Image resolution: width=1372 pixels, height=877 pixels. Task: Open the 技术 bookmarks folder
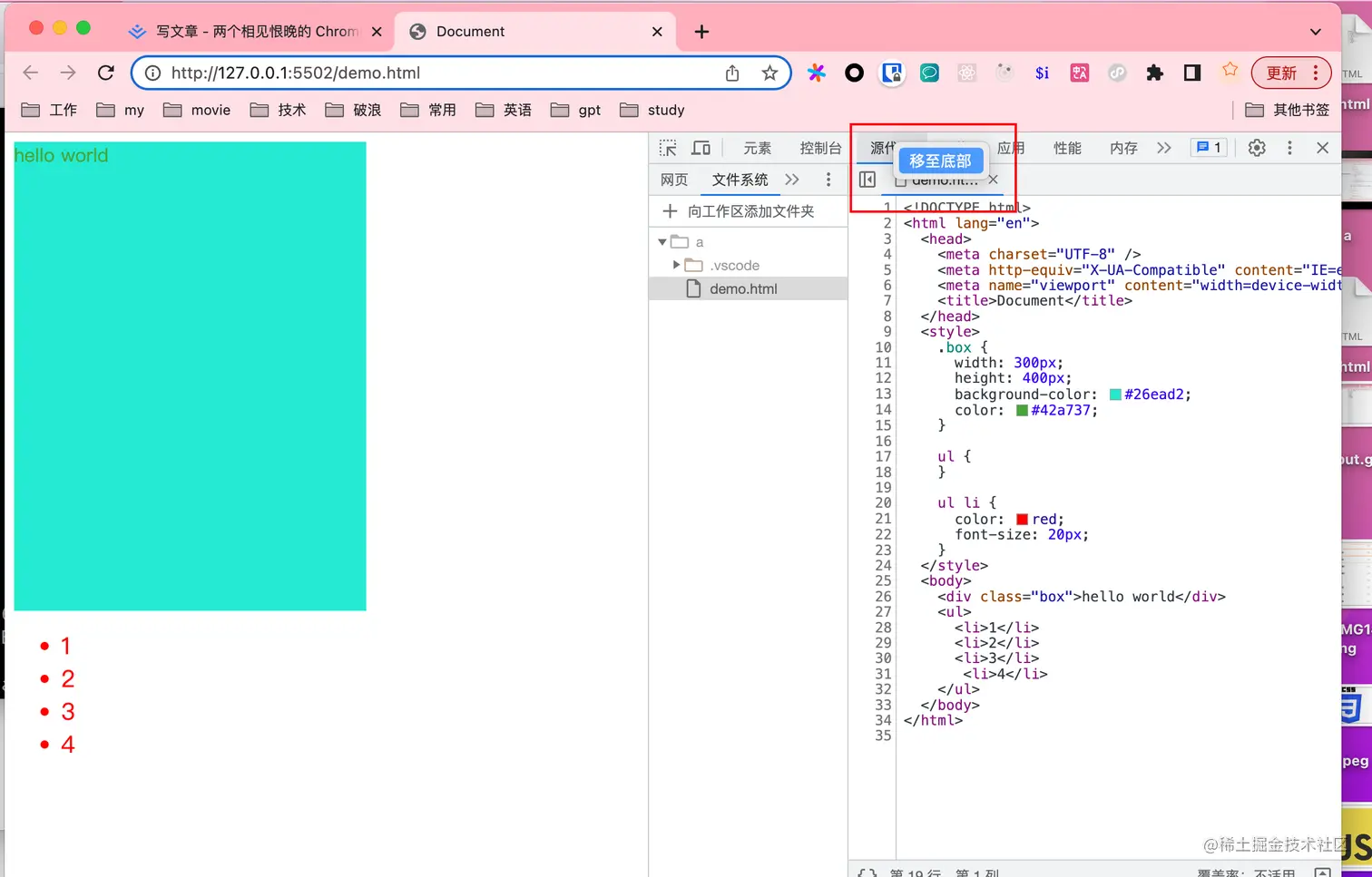279,110
